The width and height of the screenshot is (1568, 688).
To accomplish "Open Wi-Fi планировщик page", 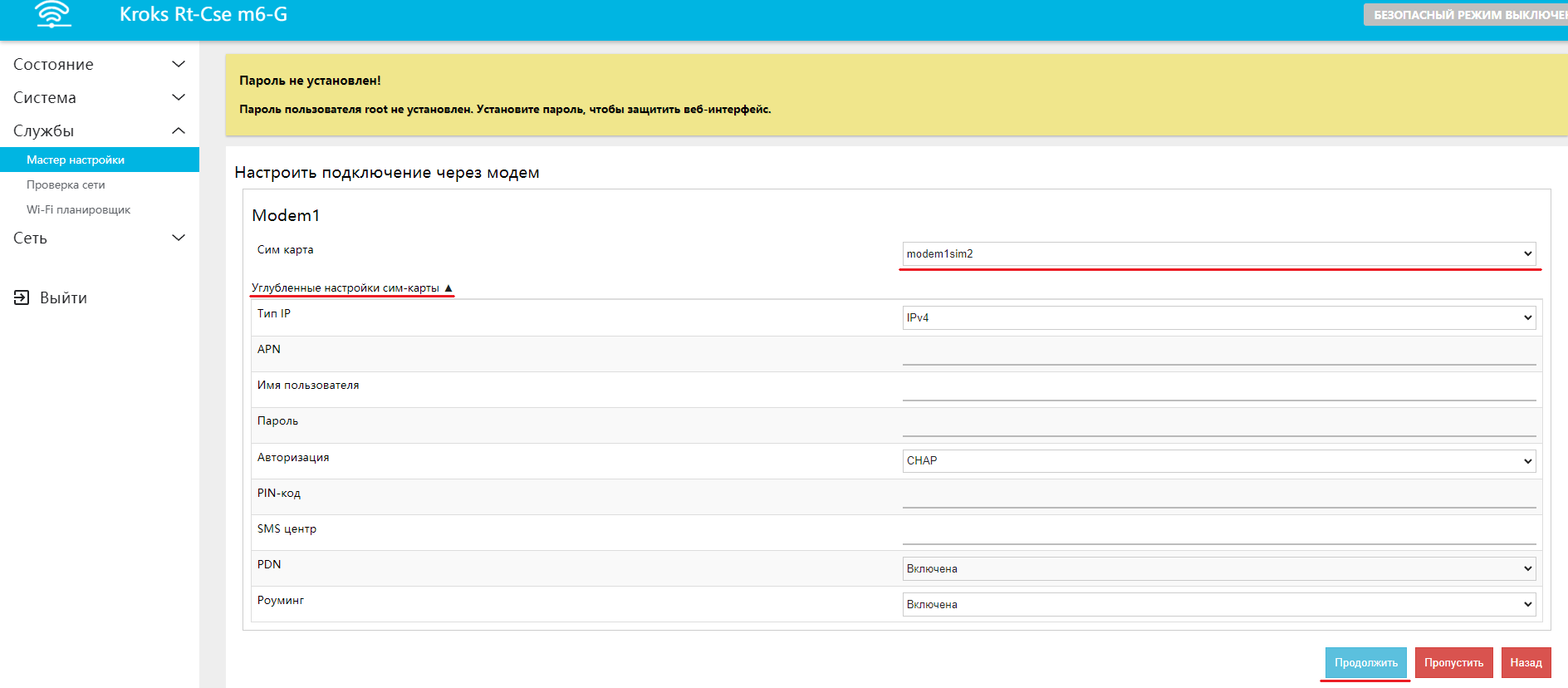I will [78, 210].
